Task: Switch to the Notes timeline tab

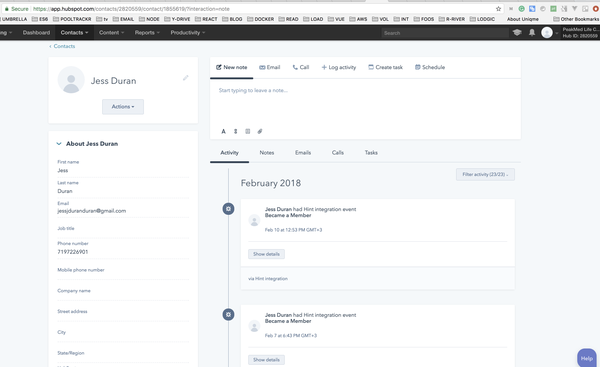Action: [x=267, y=153]
